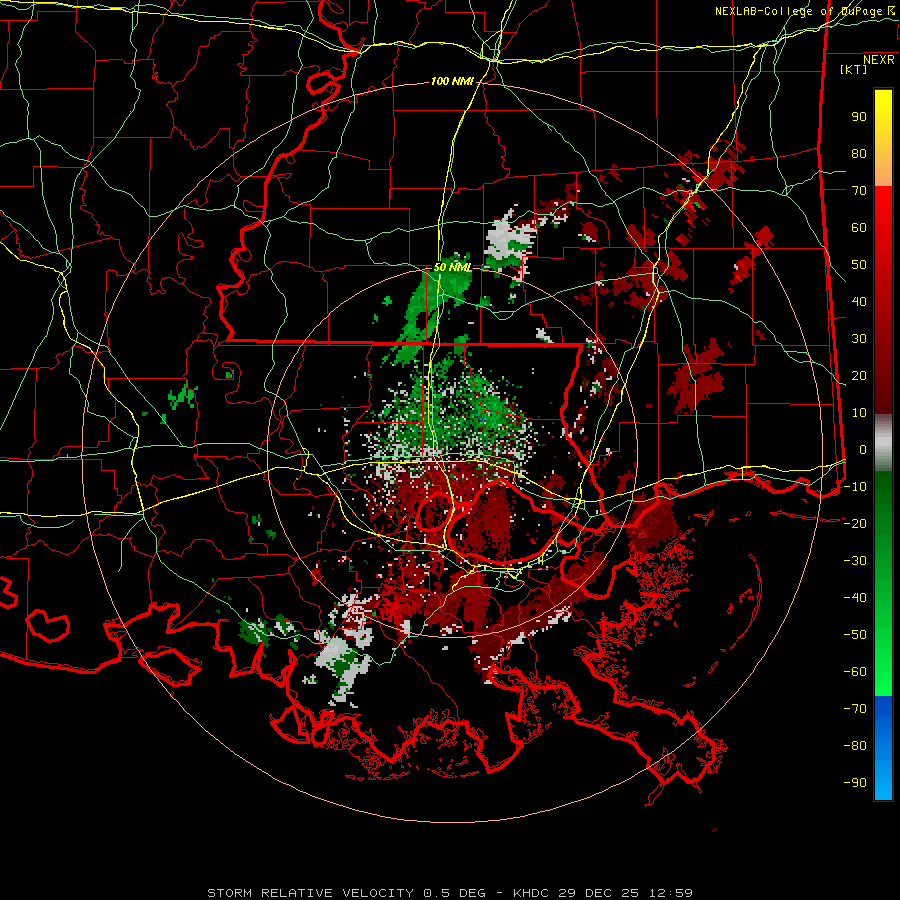Click the 60 value on the velocity scale
This screenshot has height=900, width=900.
(x=859, y=227)
